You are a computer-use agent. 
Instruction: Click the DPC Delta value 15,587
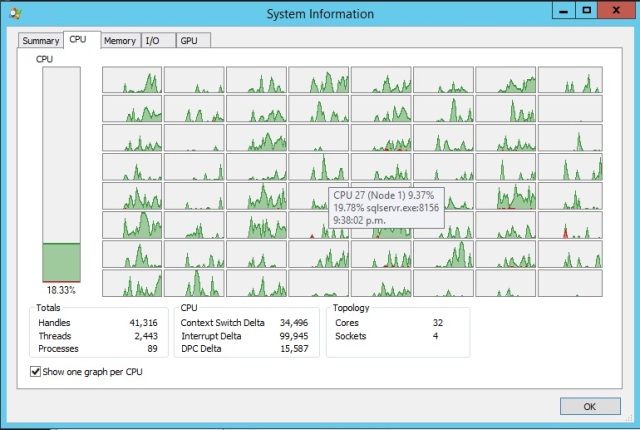(294, 349)
